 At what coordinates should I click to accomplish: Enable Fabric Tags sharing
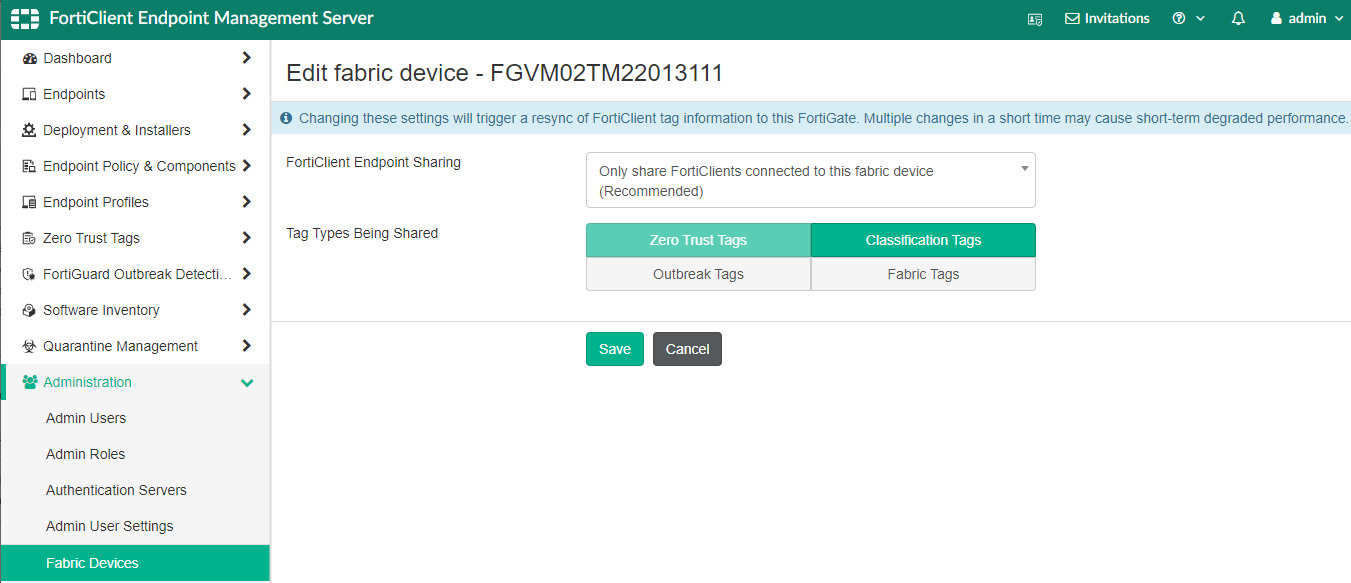pyautogui.click(x=922, y=273)
